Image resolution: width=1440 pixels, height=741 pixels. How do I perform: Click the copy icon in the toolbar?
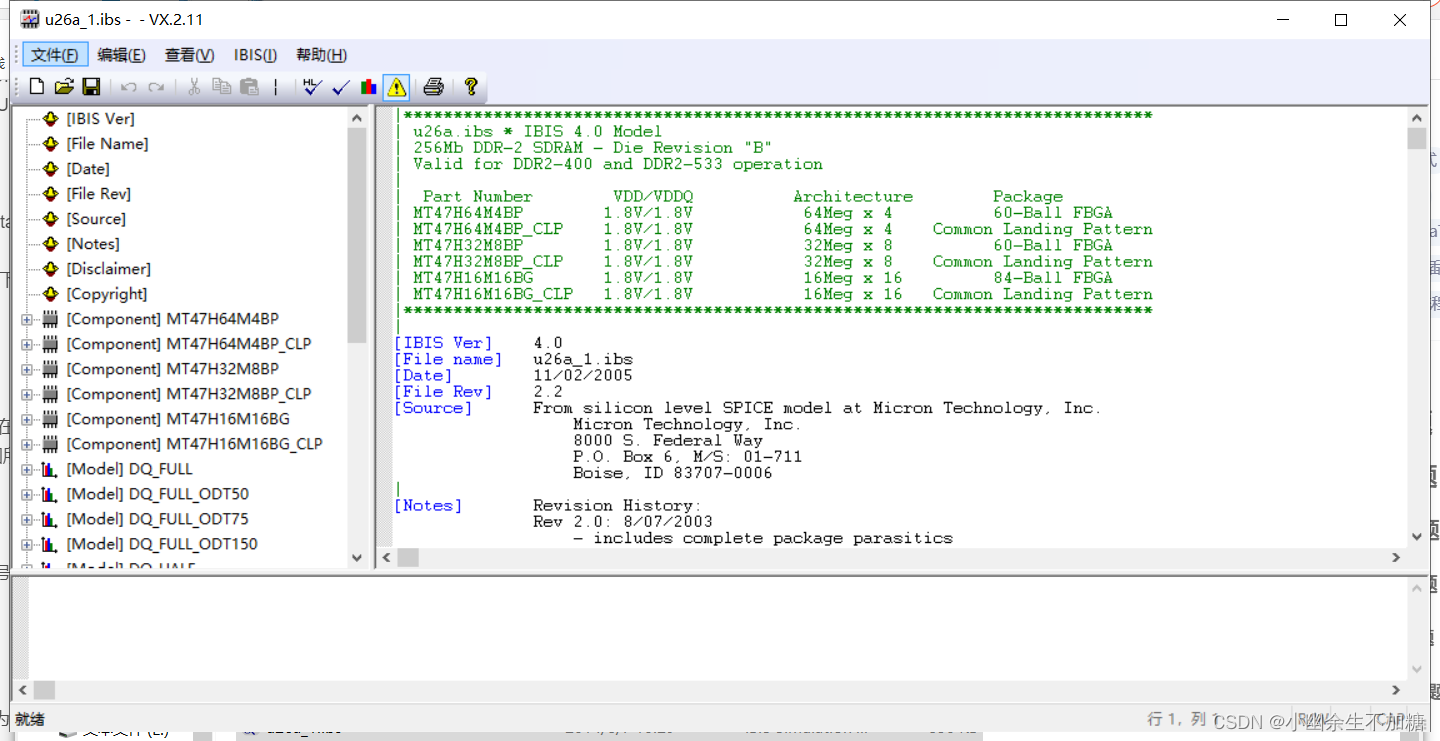[x=222, y=87]
